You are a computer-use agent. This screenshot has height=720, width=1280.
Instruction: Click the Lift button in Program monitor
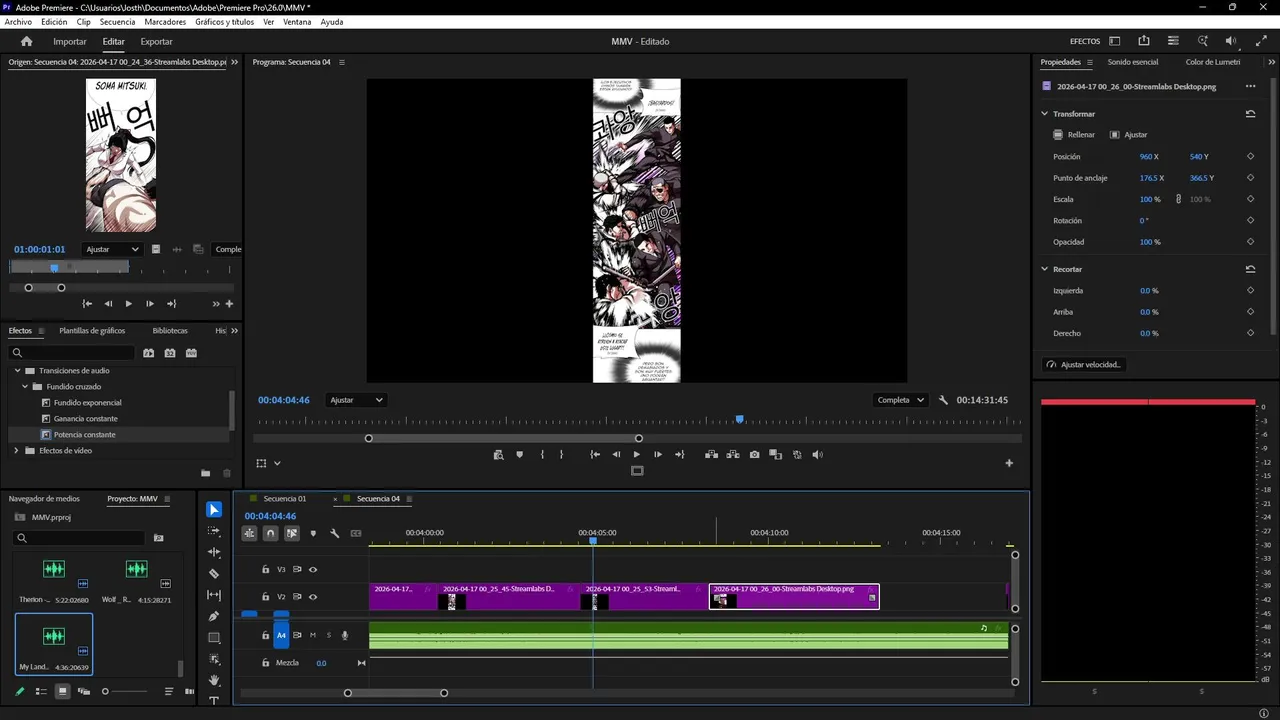point(711,455)
